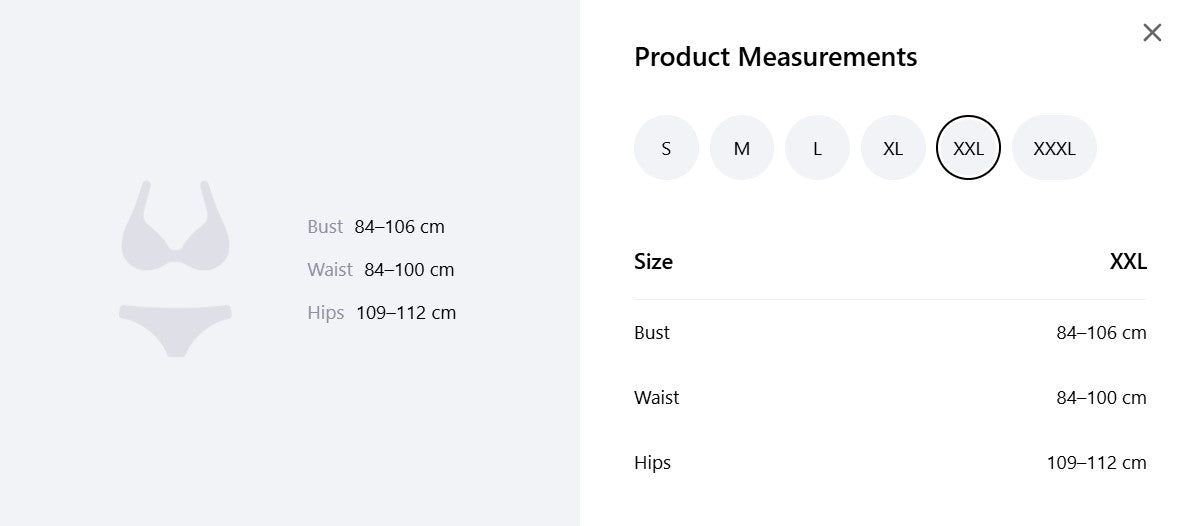Switch to size L
The image size is (1183, 526).
click(x=817, y=148)
